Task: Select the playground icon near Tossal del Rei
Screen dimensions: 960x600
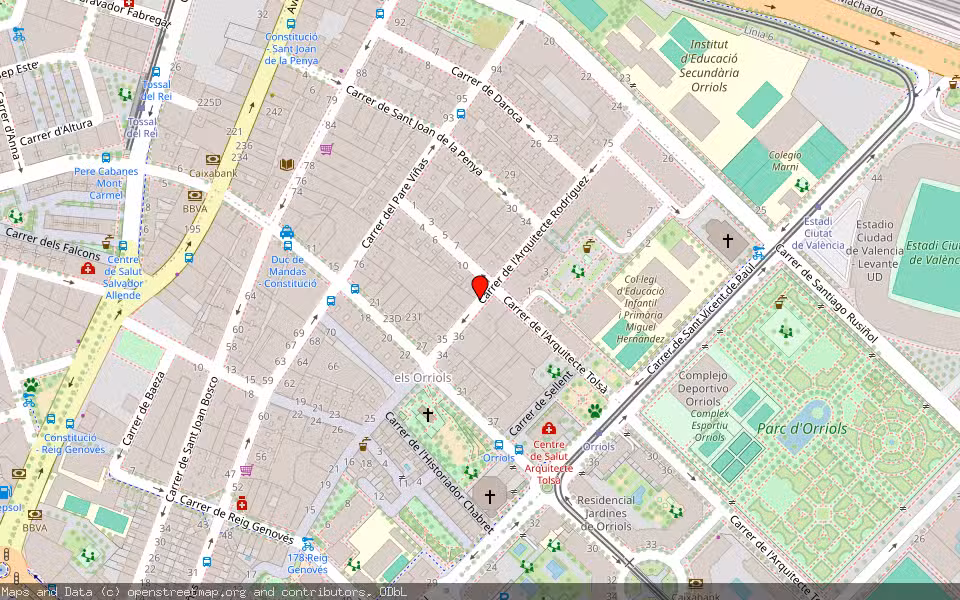Action: [x=123, y=92]
